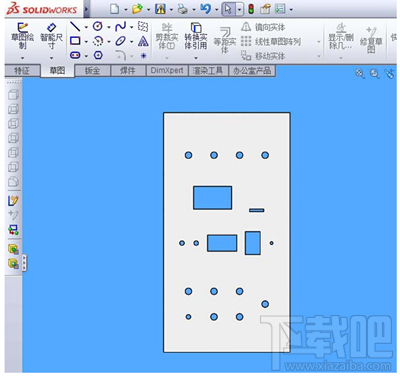This screenshot has width=400, height=376.
Task: Switch to the 办公室产品 tab
Action: tap(252, 71)
